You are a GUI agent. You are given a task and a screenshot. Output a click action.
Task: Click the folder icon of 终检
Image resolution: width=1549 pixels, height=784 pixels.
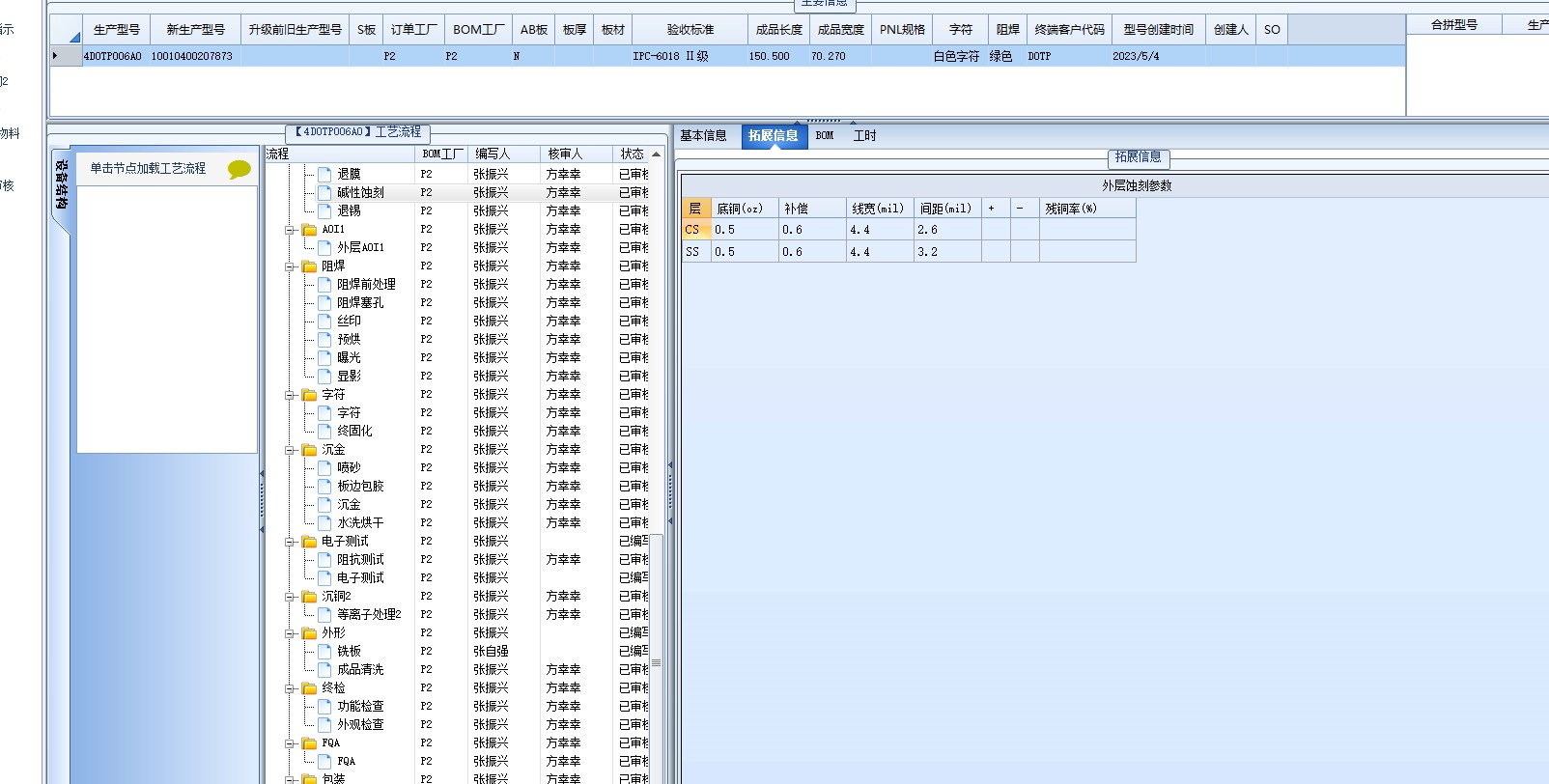(x=309, y=687)
